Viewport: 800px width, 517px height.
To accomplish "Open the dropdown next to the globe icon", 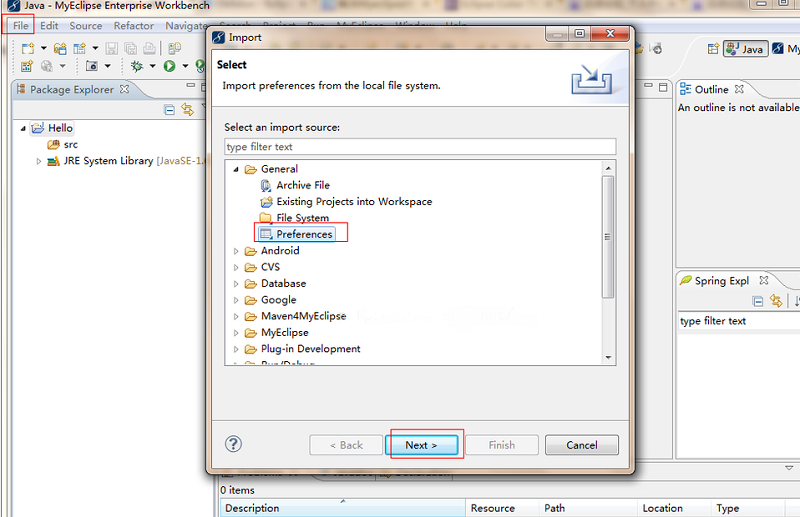I will click(x=62, y=66).
